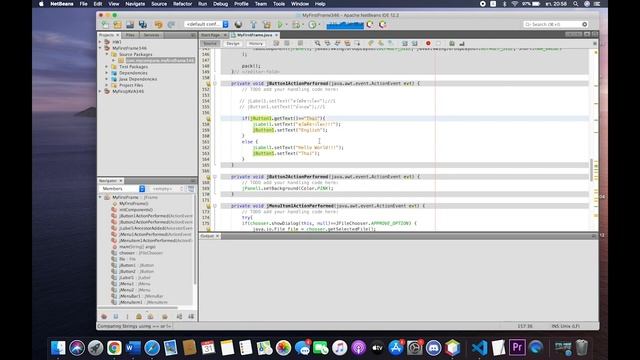Click the Search field in toolbar
This screenshot has width=640, height=360.
point(556,24)
